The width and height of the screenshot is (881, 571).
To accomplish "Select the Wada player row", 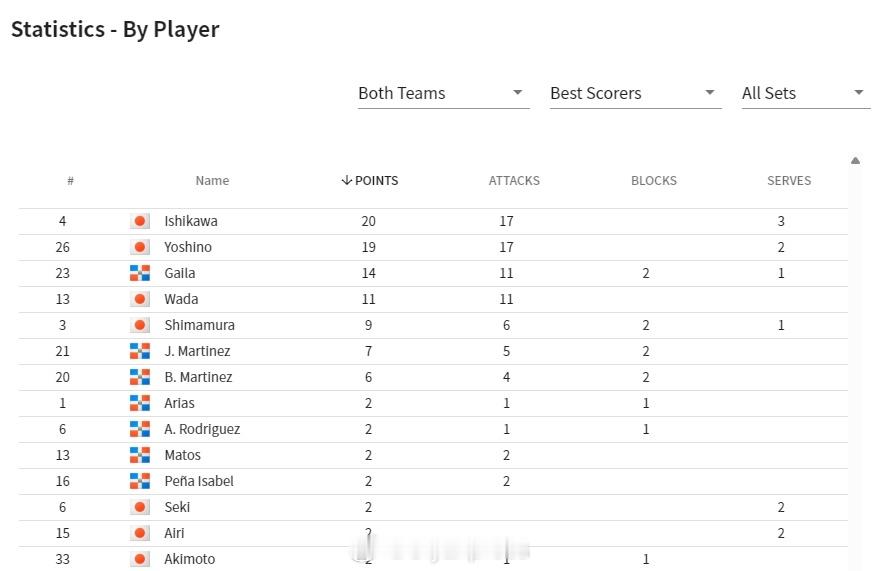I will [x=433, y=299].
